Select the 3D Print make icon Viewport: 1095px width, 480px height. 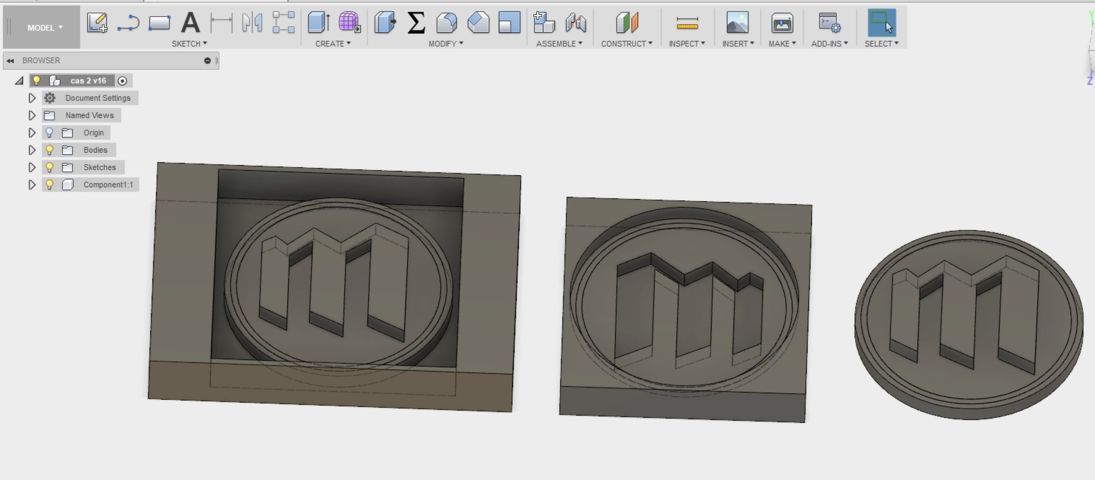[x=782, y=23]
